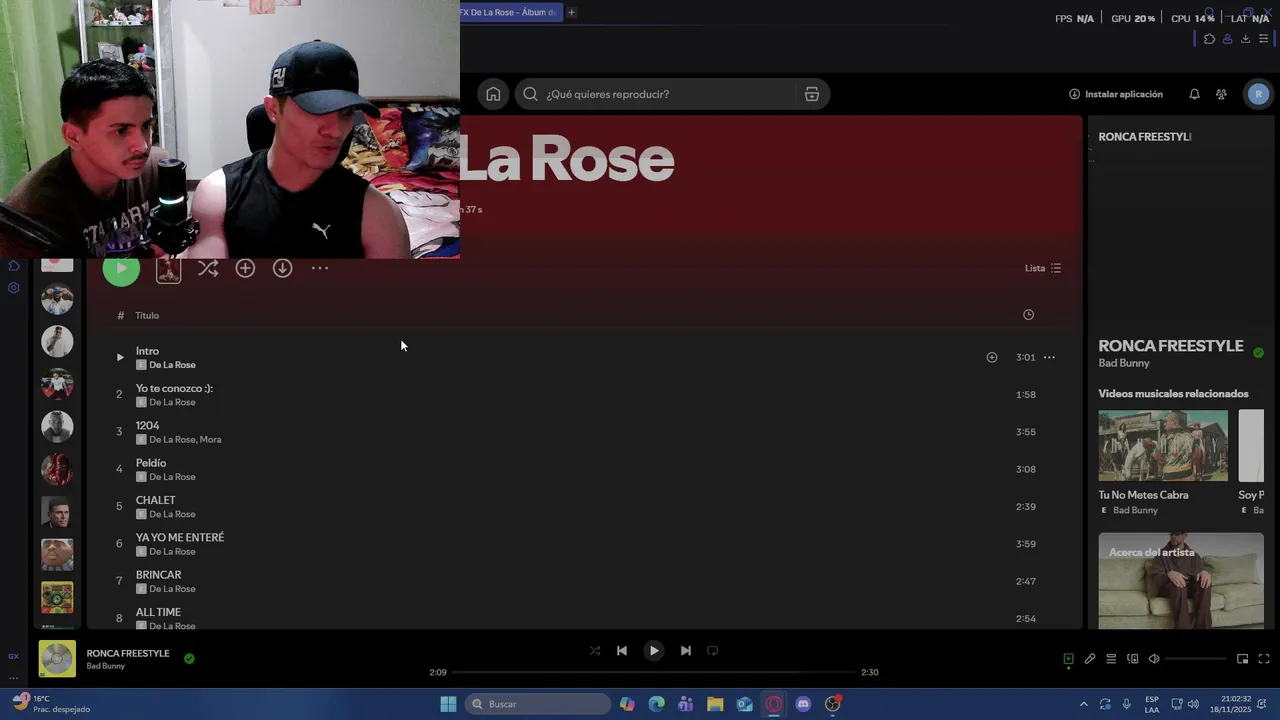
Task: Open browser downloads icon
Action: [x=1245, y=39]
